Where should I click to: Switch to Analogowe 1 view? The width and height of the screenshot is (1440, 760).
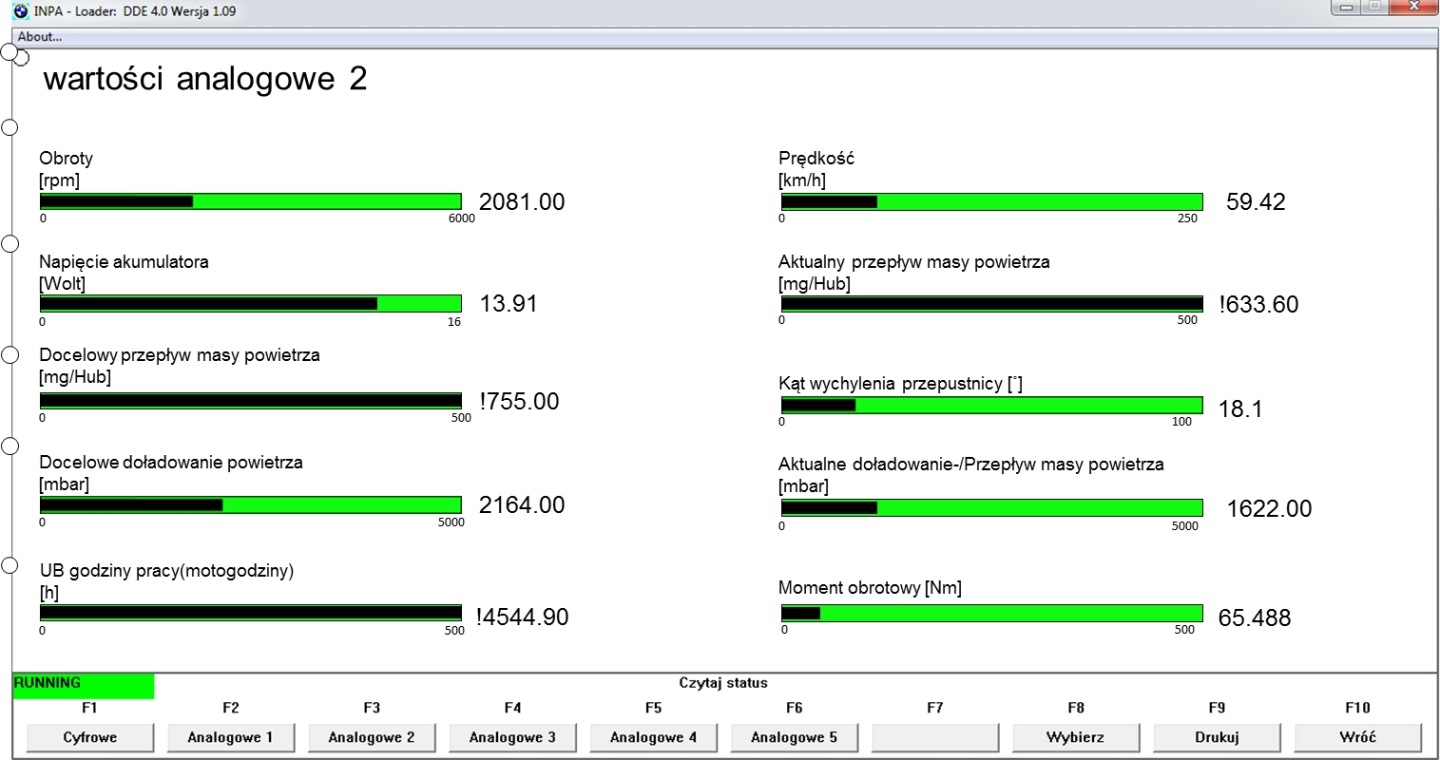(x=231, y=738)
